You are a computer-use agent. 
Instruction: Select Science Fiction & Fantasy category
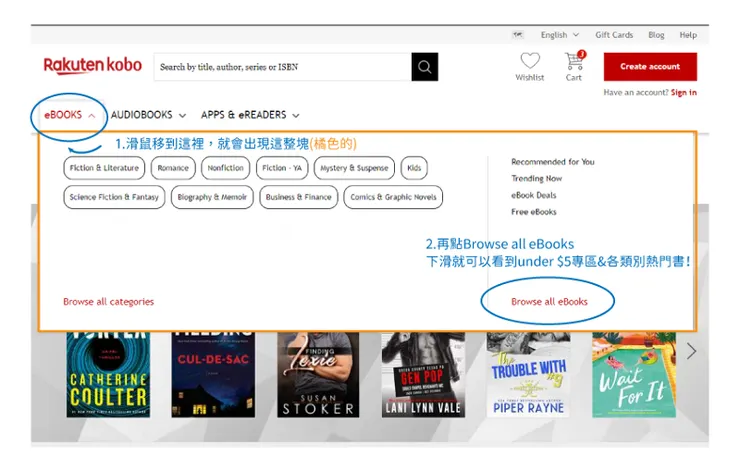[x=114, y=197]
